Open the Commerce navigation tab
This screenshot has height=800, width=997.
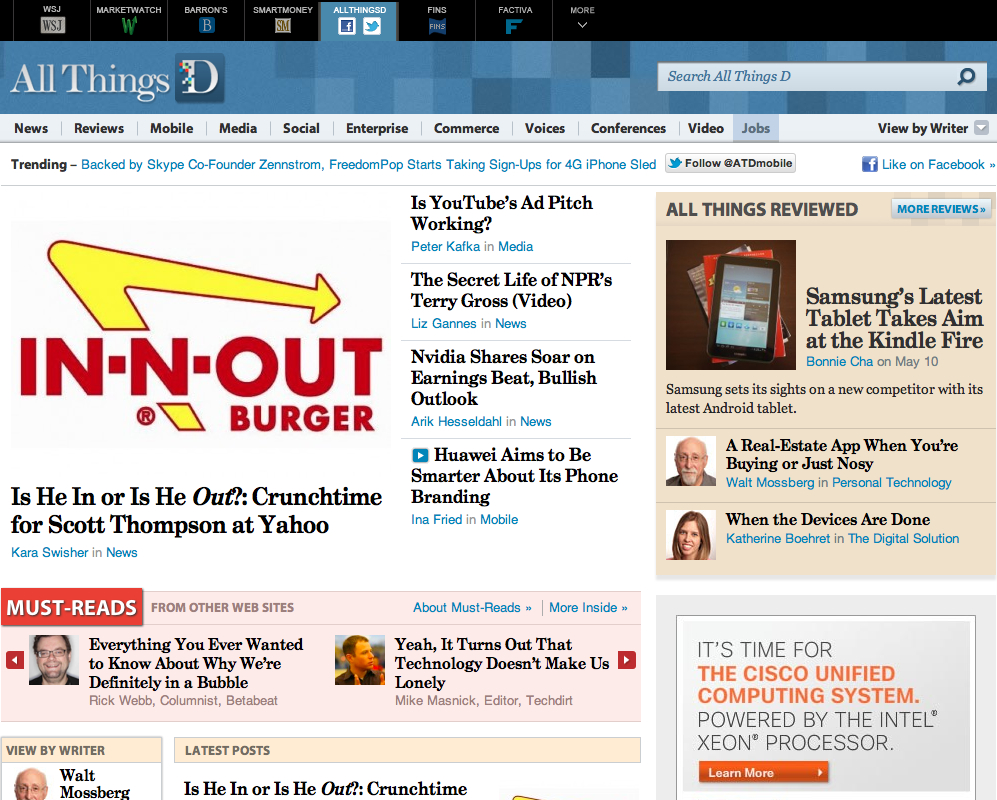click(467, 128)
